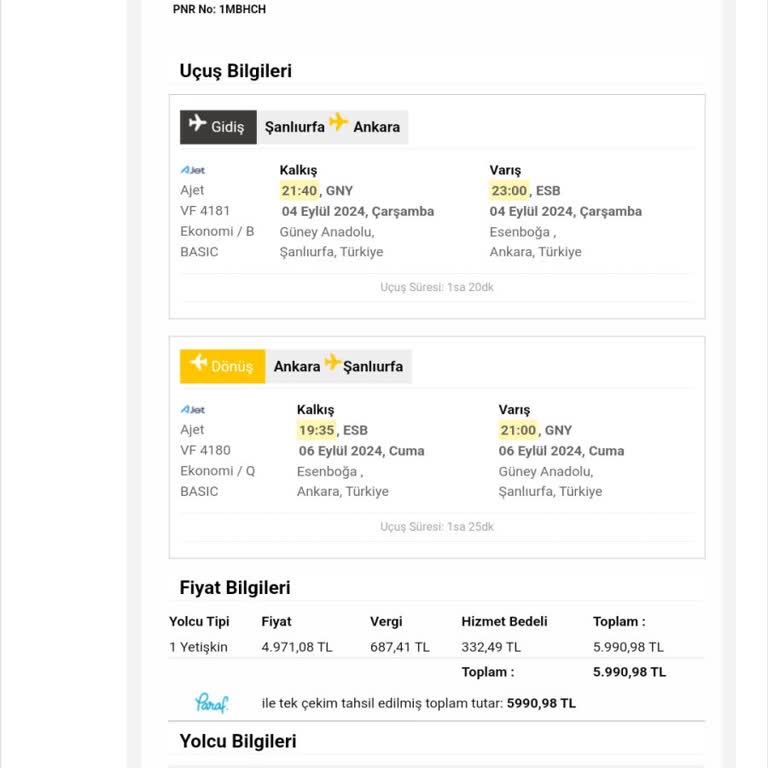The height and width of the screenshot is (768, 768).
Task: Click the Yolcu Bilgileri heading
Action: [238, 741]
